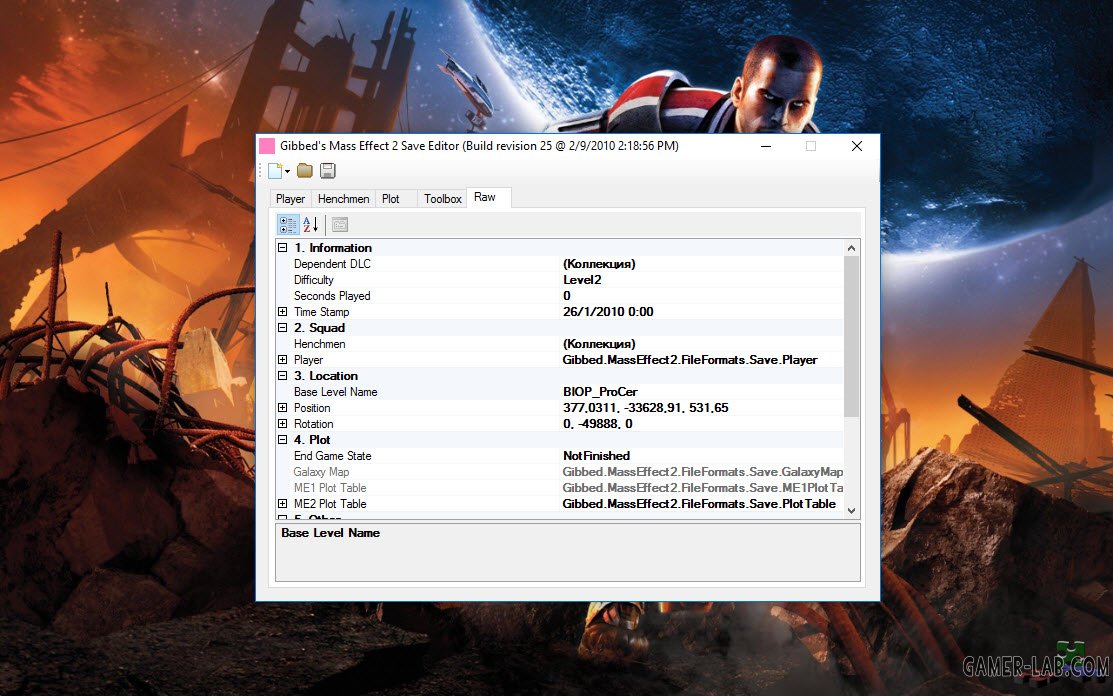Click the Dependent DLC (Коллекция) value
The width and height of the screenshot is (1113, 696).
coord(599,264)
